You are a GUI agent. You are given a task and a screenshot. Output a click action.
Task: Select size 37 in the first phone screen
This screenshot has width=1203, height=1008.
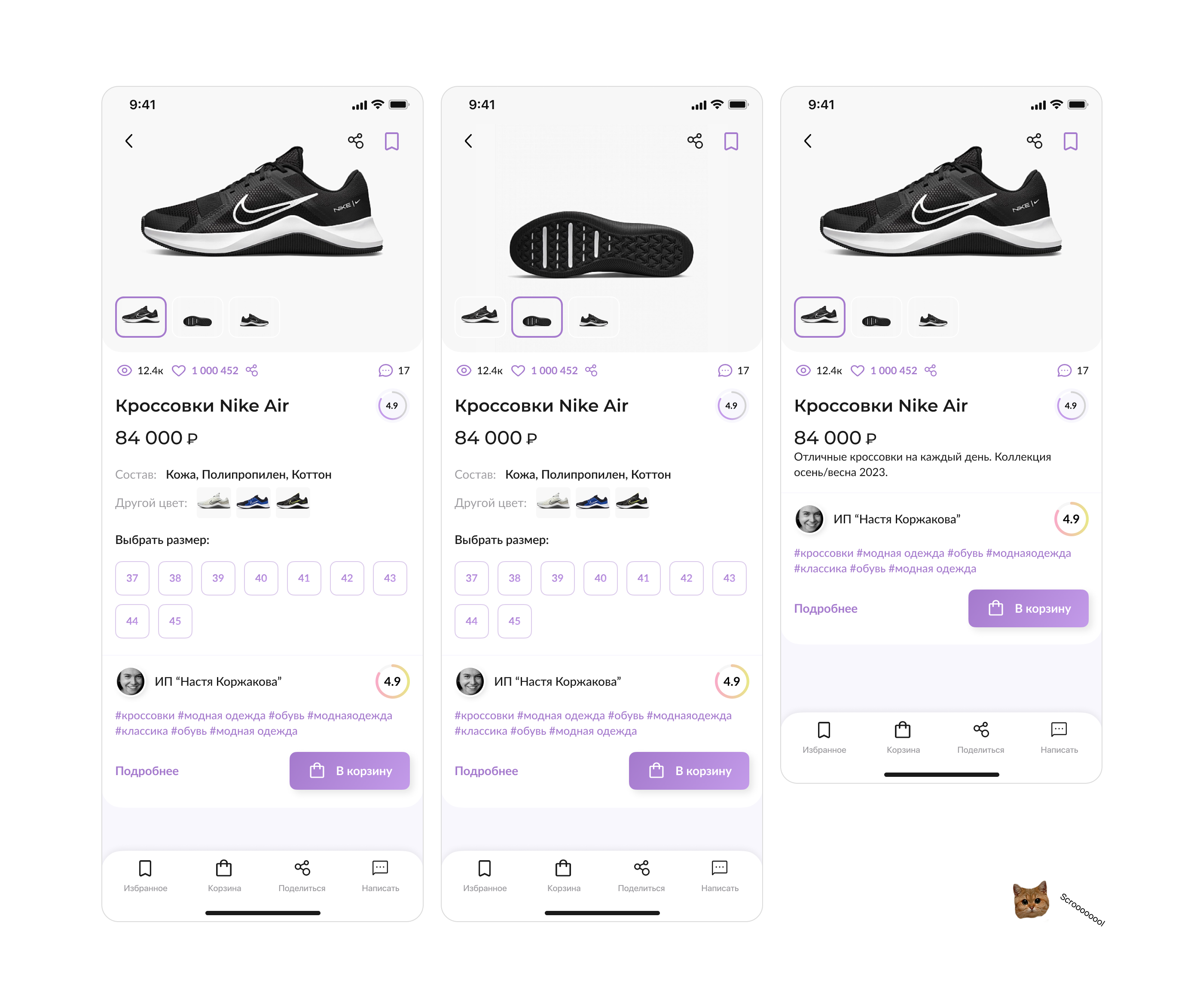(132, 578)
